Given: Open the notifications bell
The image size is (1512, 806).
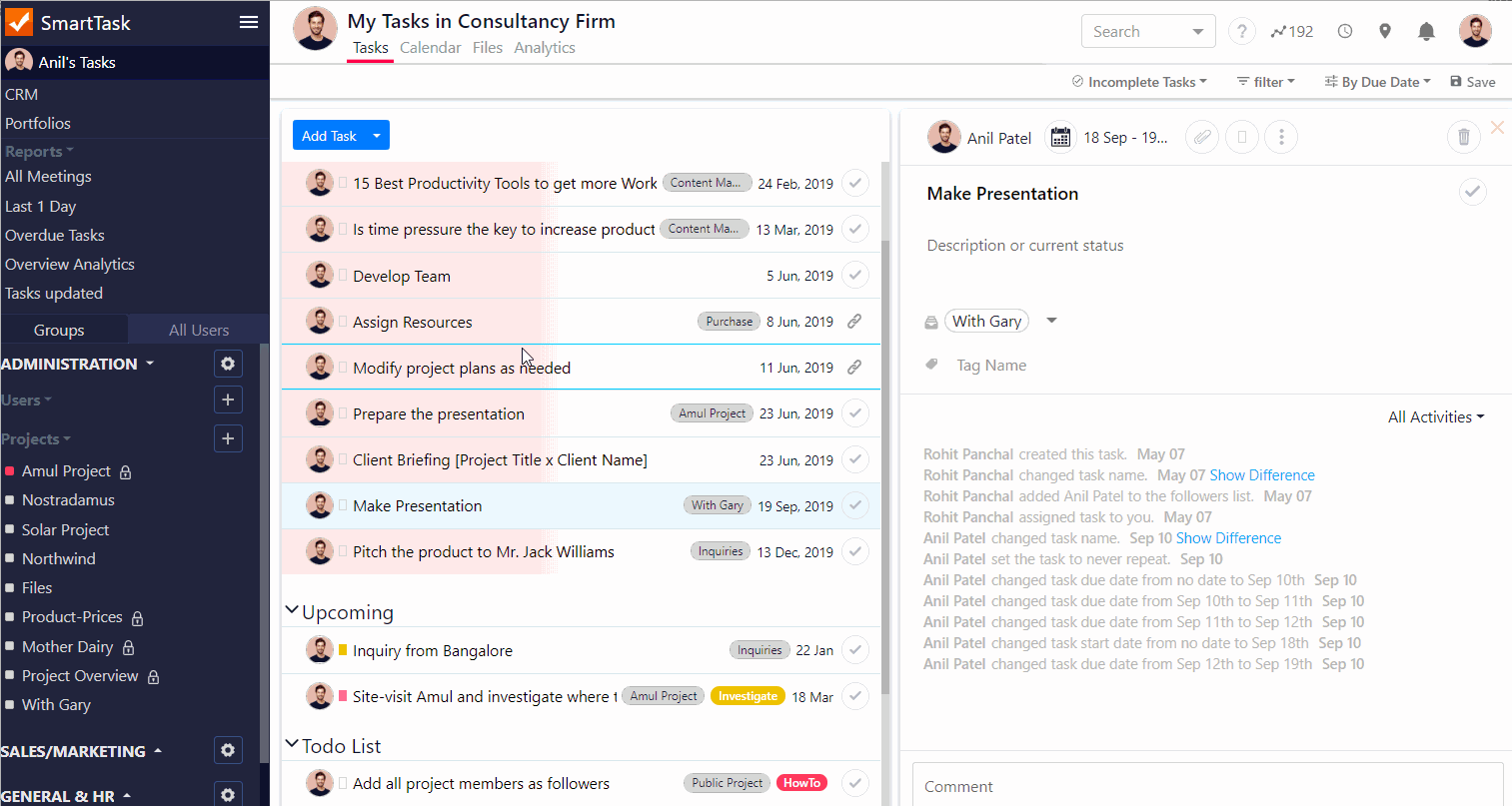Looking at the screenshot, I should coord(1427,31).
